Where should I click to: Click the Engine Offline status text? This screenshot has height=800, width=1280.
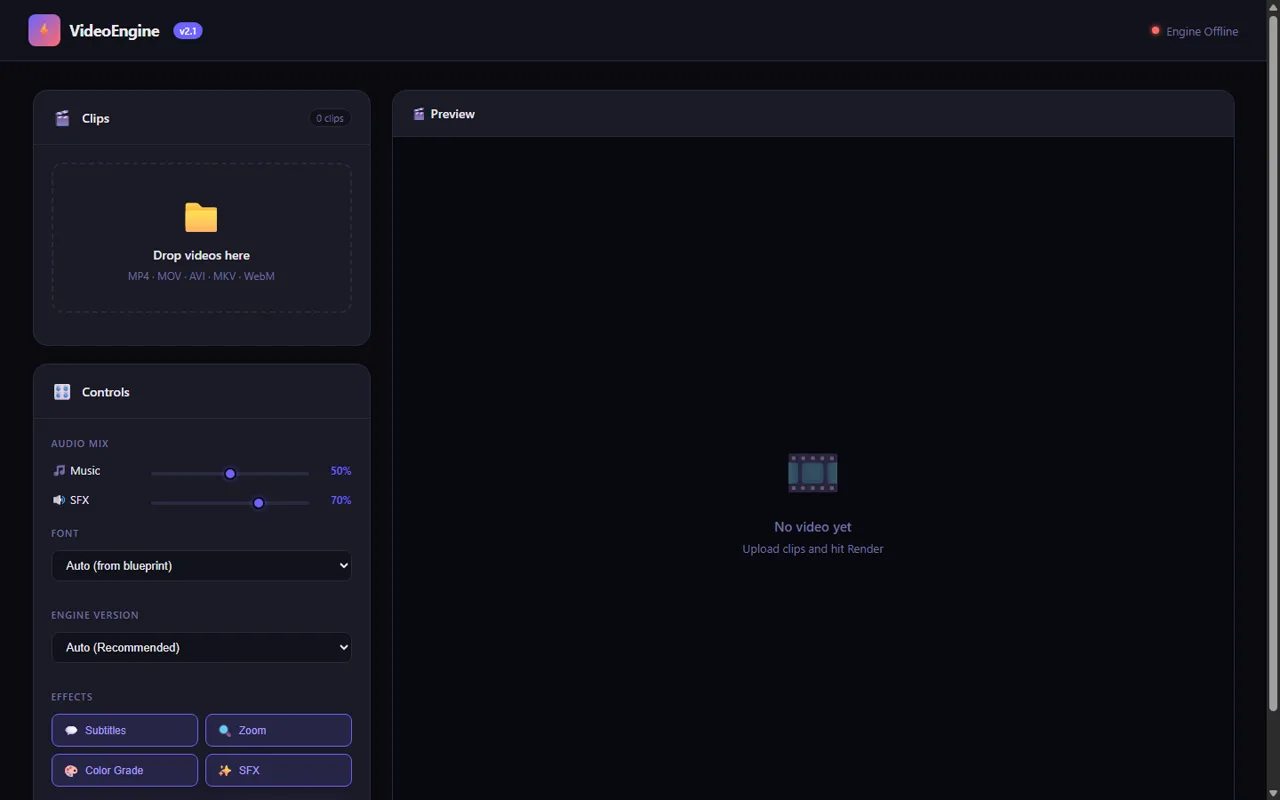1202,31
